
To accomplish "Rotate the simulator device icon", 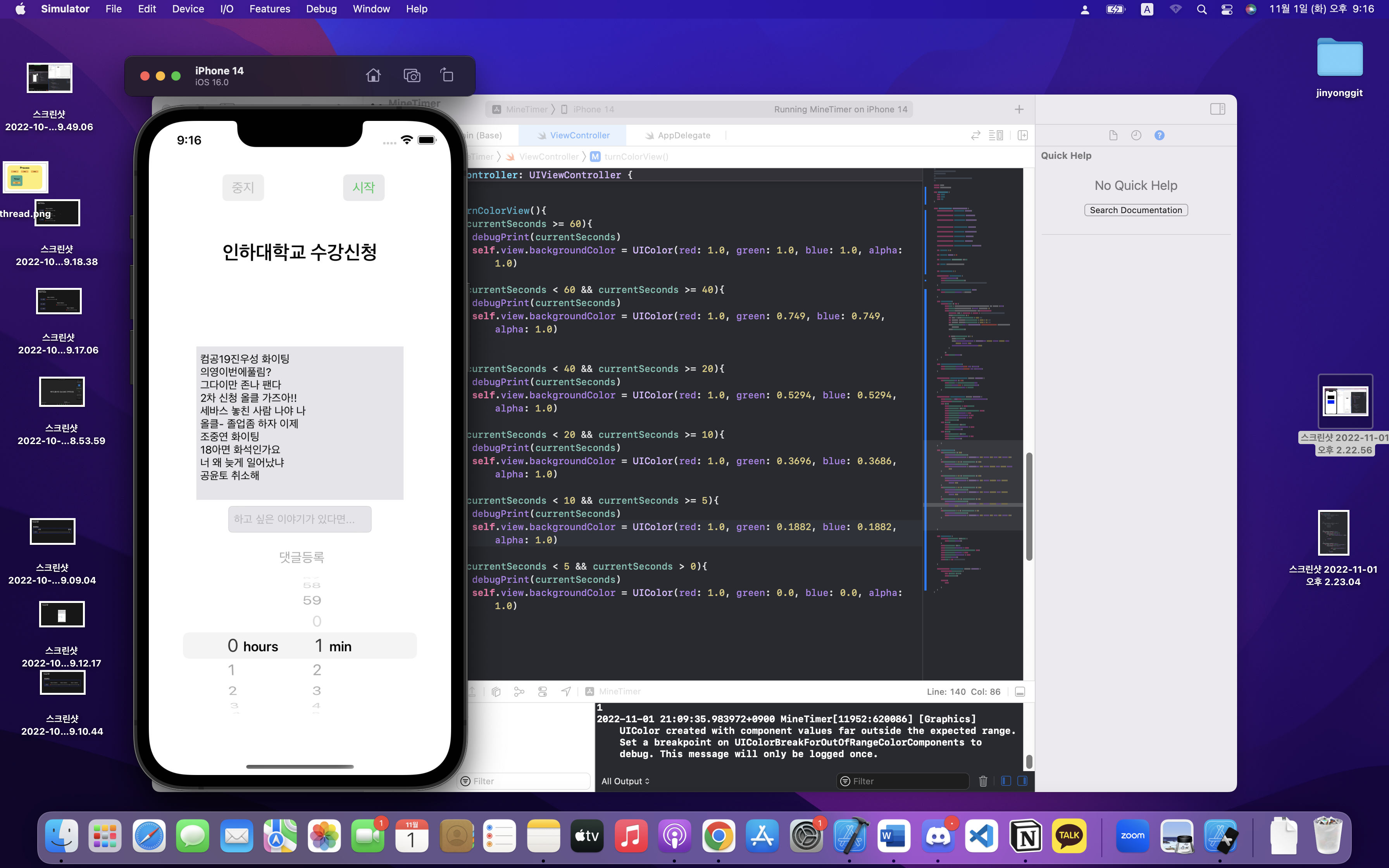I will 446,75.
